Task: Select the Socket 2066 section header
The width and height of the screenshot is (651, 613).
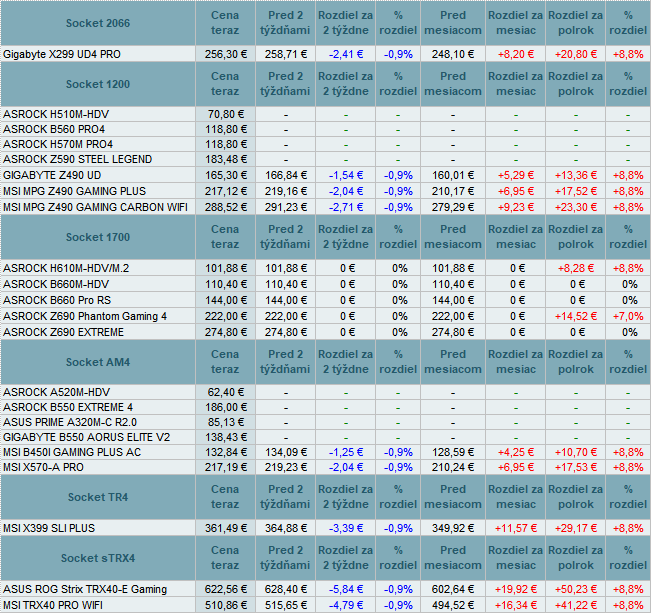Action: pos(98,23)
